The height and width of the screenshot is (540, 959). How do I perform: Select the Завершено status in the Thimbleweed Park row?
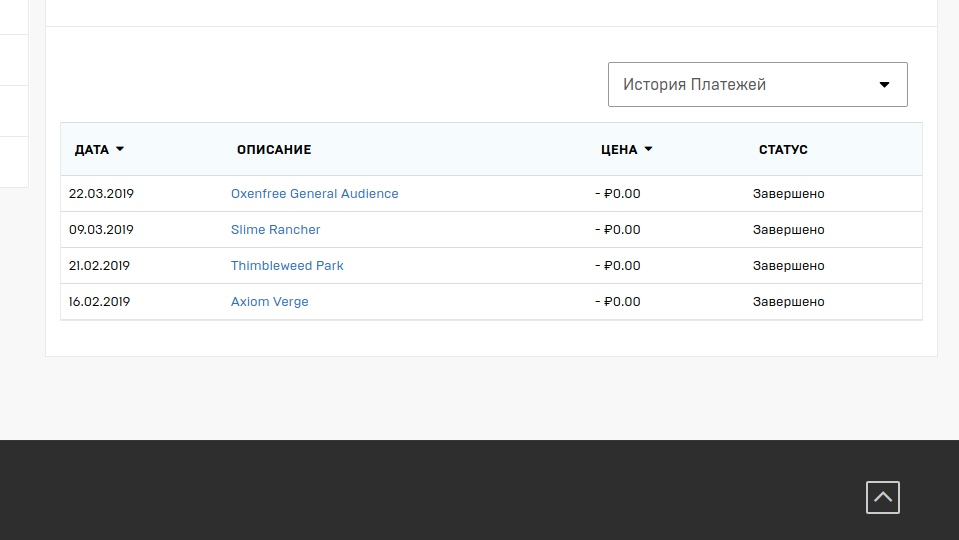tap(788, 265)
